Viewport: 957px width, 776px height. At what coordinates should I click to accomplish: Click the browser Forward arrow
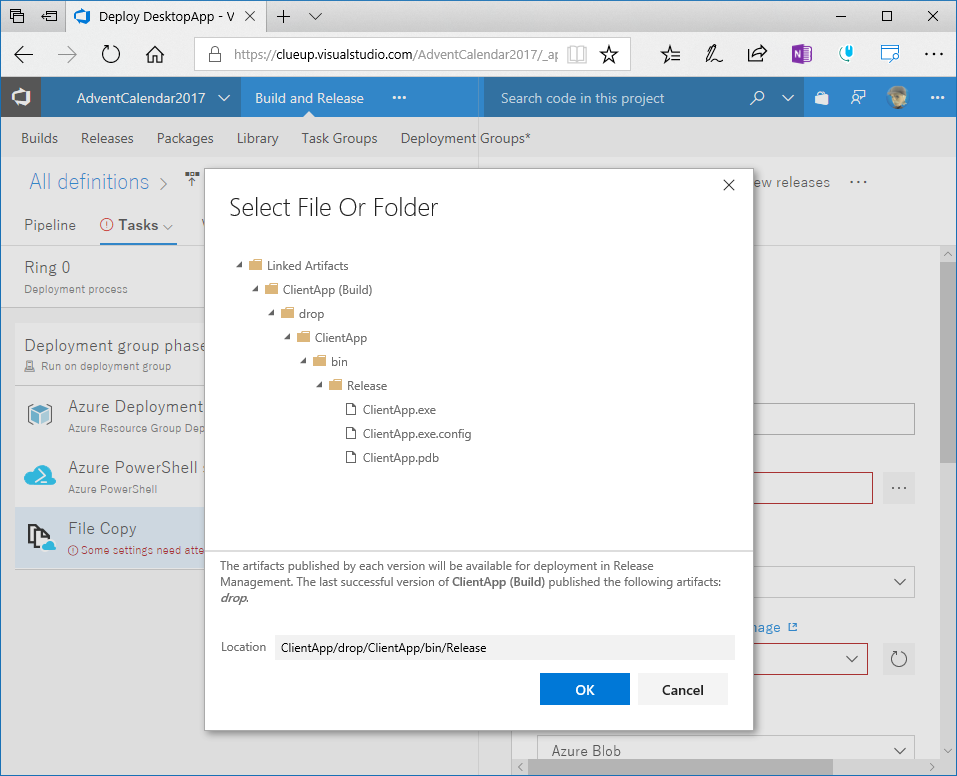click(x=67, y=54)
